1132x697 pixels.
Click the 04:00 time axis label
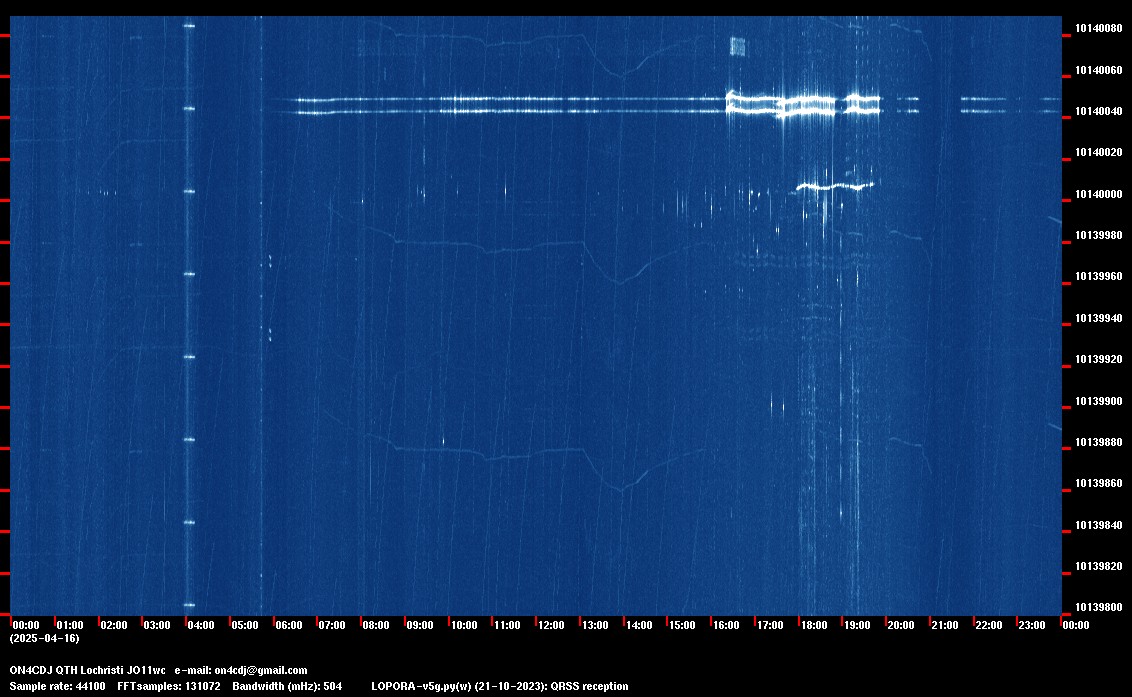201,625
